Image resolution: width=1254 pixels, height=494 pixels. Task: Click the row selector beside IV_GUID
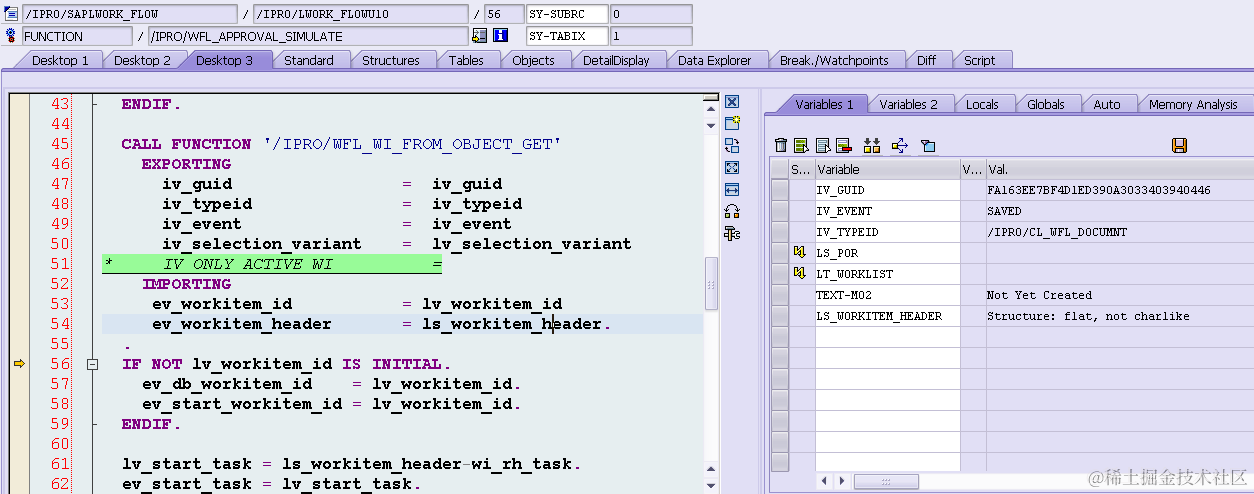pos(780,190)
